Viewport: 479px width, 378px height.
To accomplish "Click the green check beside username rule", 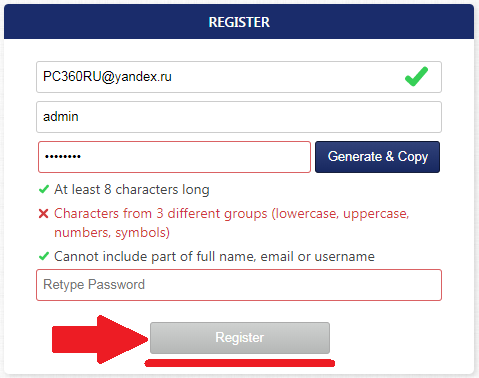I will (44, 256).
